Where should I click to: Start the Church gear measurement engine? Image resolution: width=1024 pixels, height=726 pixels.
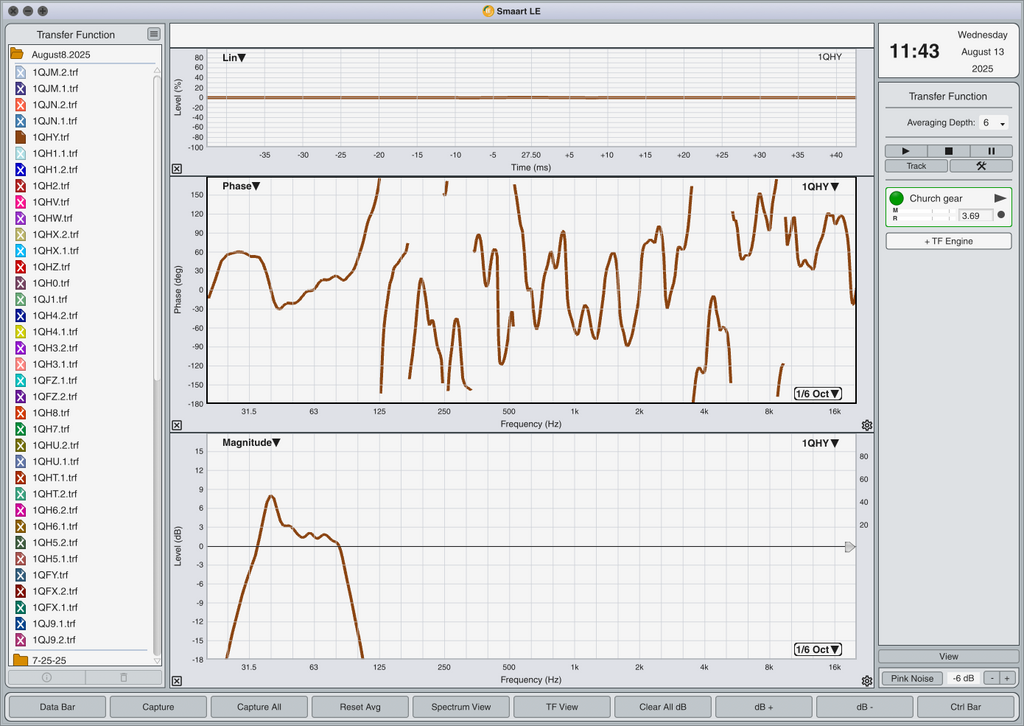click(1000, 198)
